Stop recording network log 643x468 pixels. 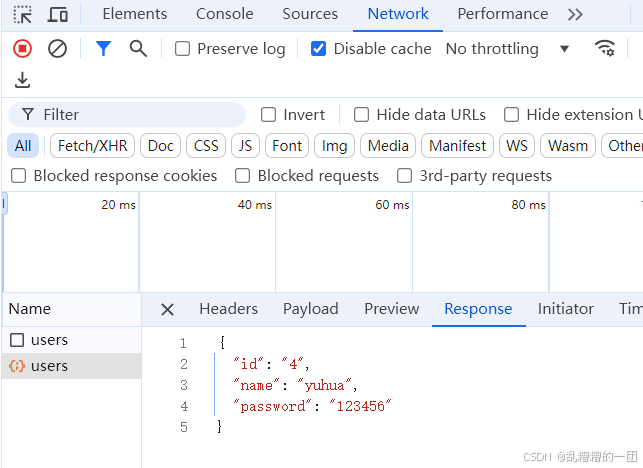23,49
